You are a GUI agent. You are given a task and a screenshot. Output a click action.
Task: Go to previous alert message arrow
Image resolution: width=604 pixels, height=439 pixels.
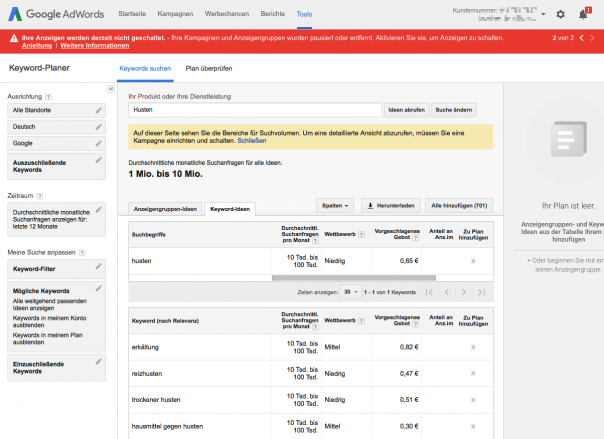[582, 38]
